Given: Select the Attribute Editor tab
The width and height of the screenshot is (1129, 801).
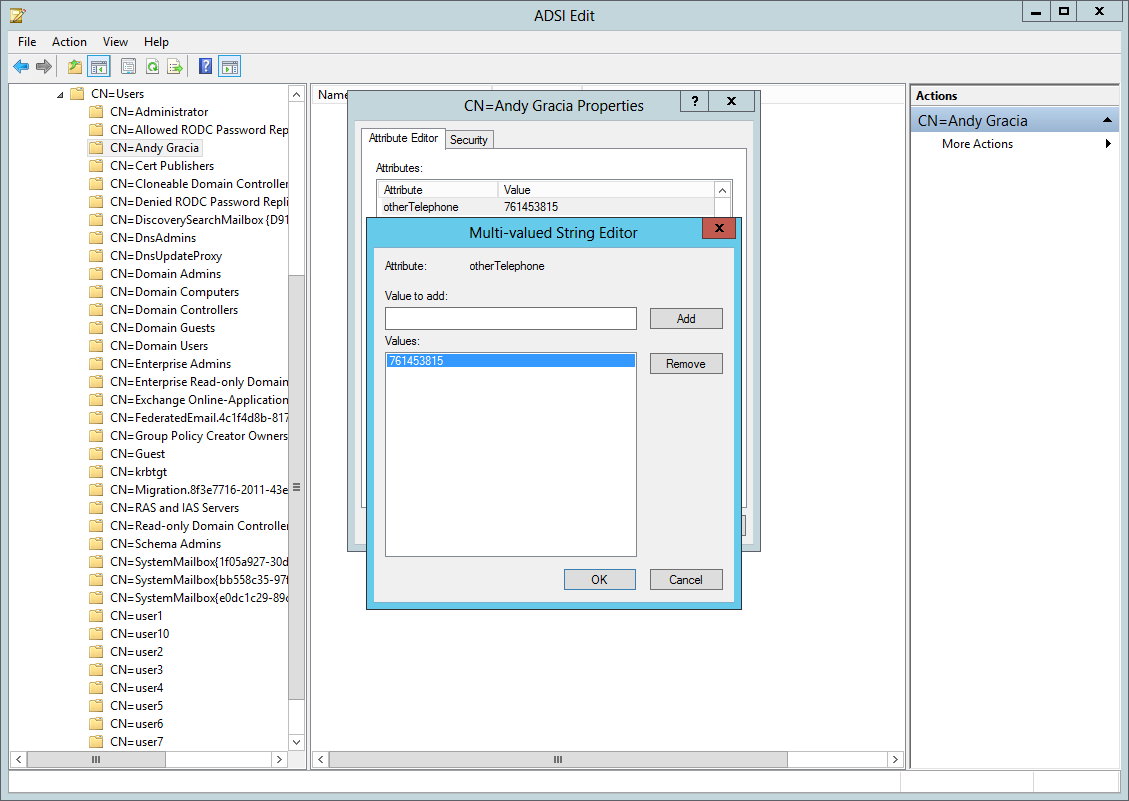Looking at the screenshot, I should coord(403,138).
